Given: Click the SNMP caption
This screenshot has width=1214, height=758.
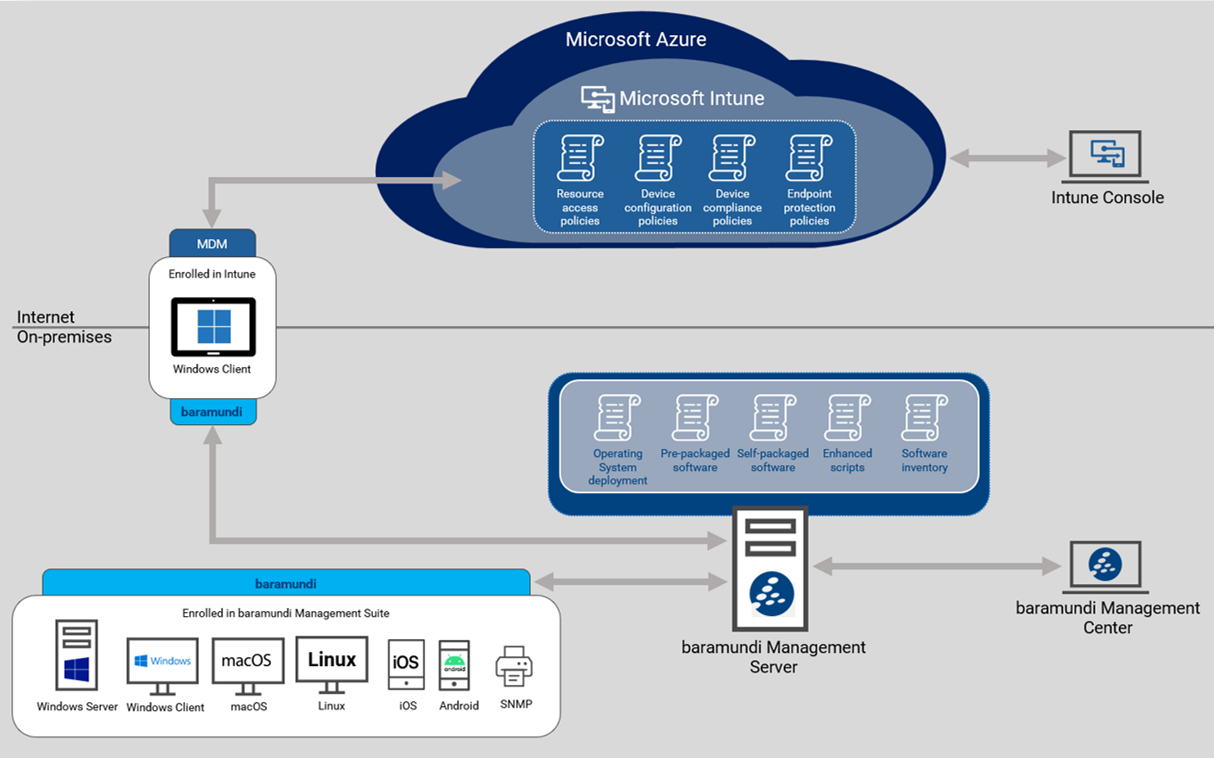Looking at the screenshot, I should pyautogui.click(x=516, y=704).
